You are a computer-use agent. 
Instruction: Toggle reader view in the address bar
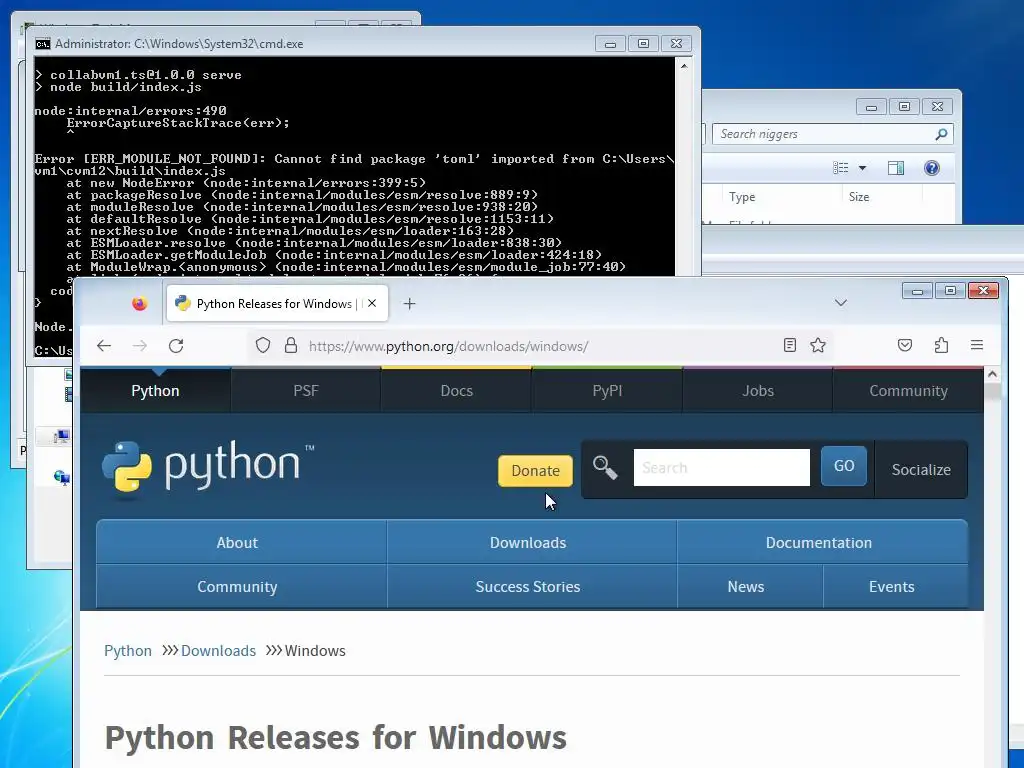pos(790,345)
